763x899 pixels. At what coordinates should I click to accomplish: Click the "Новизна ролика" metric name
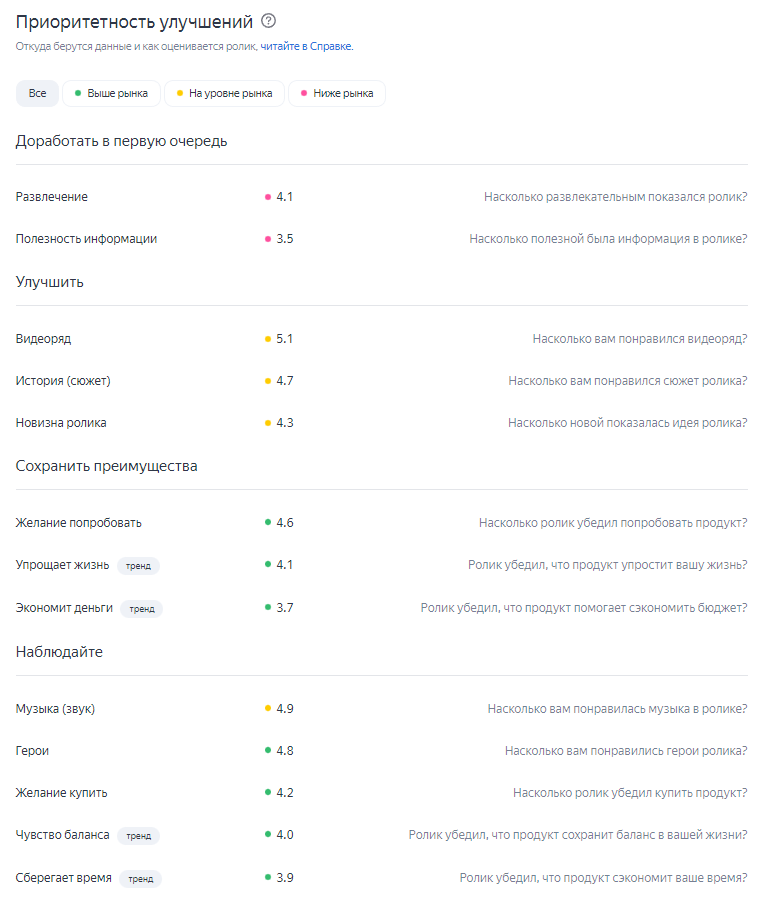(61, 423)
